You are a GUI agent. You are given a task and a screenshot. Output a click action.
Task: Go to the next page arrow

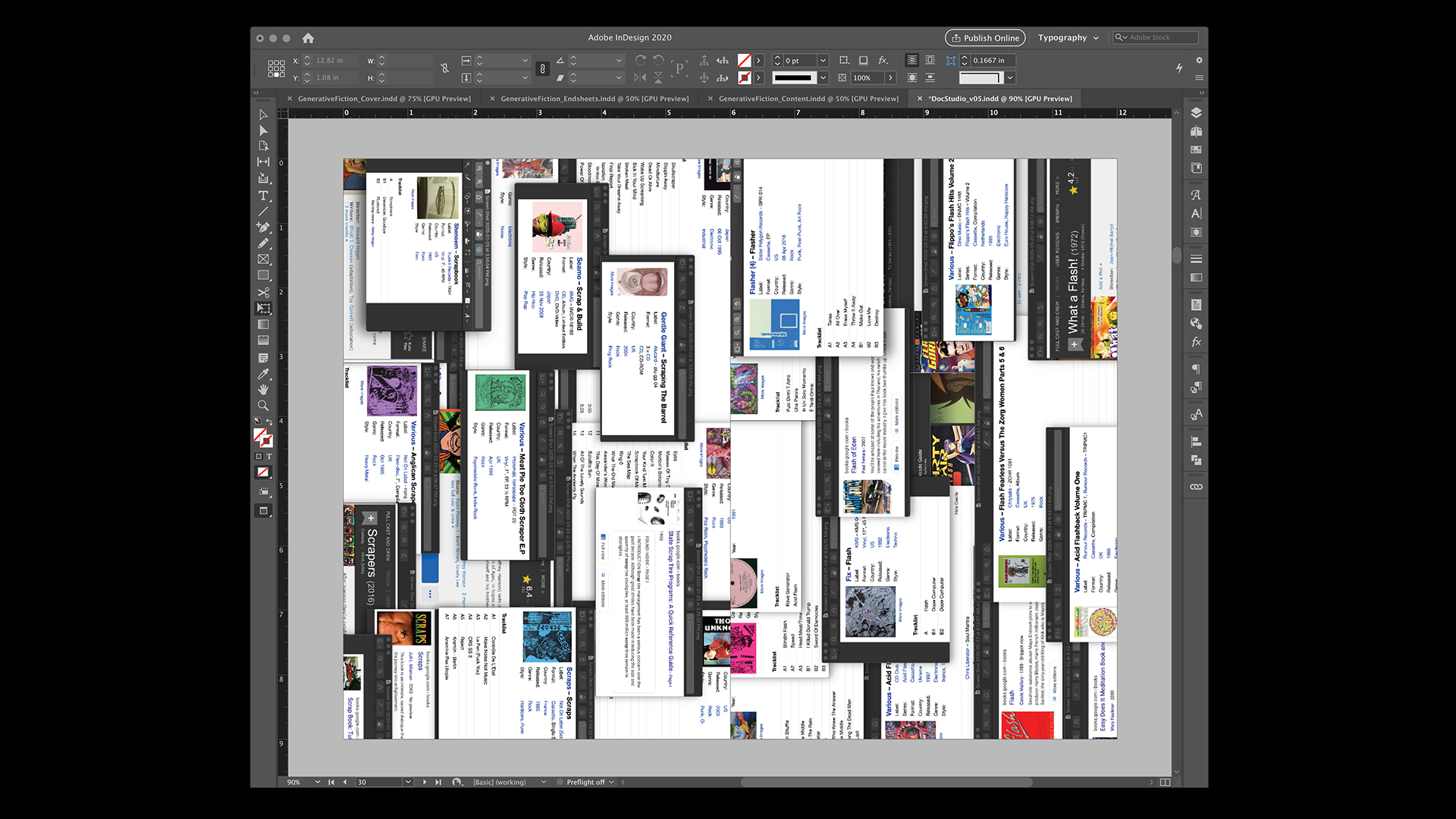coord(424,782)
